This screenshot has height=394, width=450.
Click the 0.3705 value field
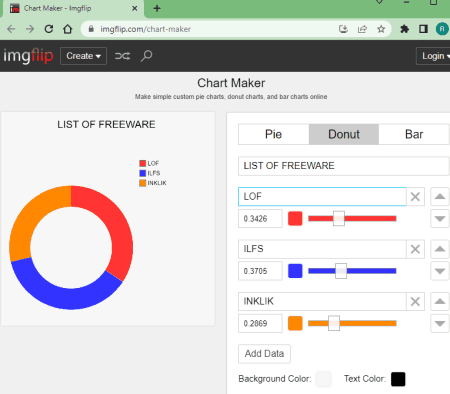(260, 271)
